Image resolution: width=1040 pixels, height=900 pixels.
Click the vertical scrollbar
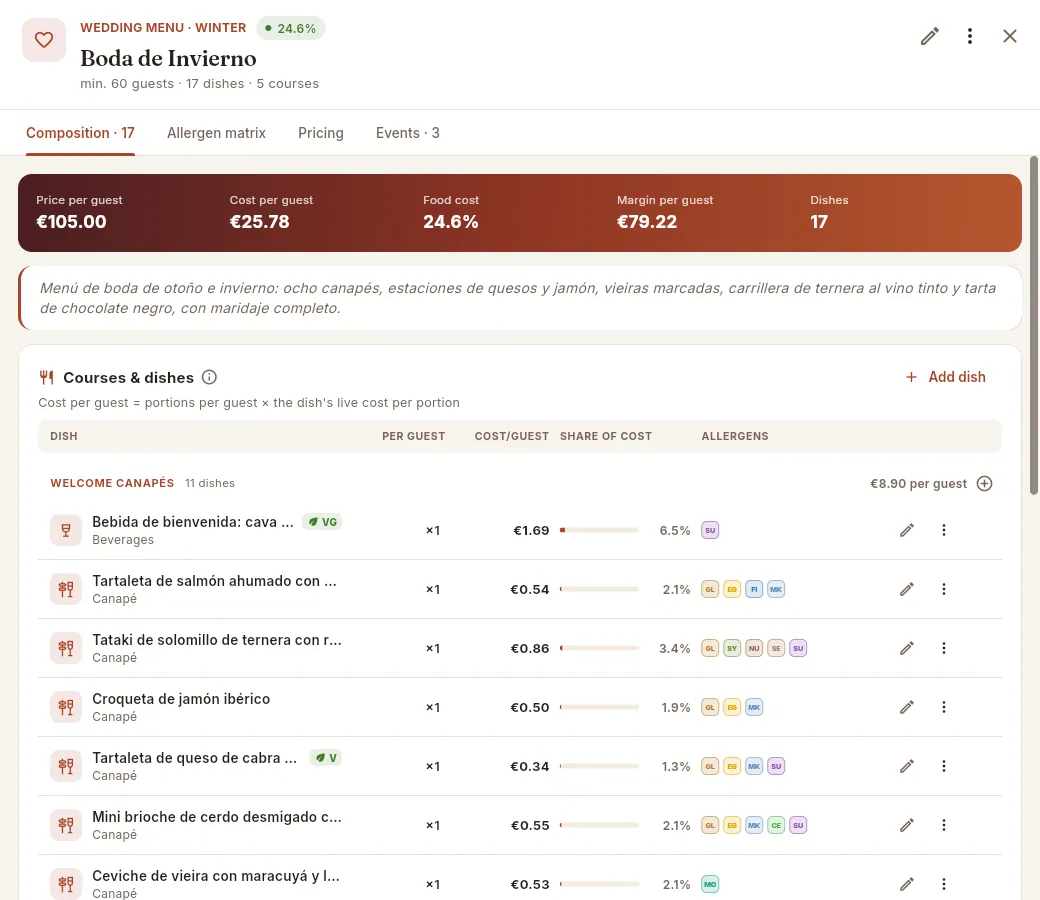(1033, 325)
